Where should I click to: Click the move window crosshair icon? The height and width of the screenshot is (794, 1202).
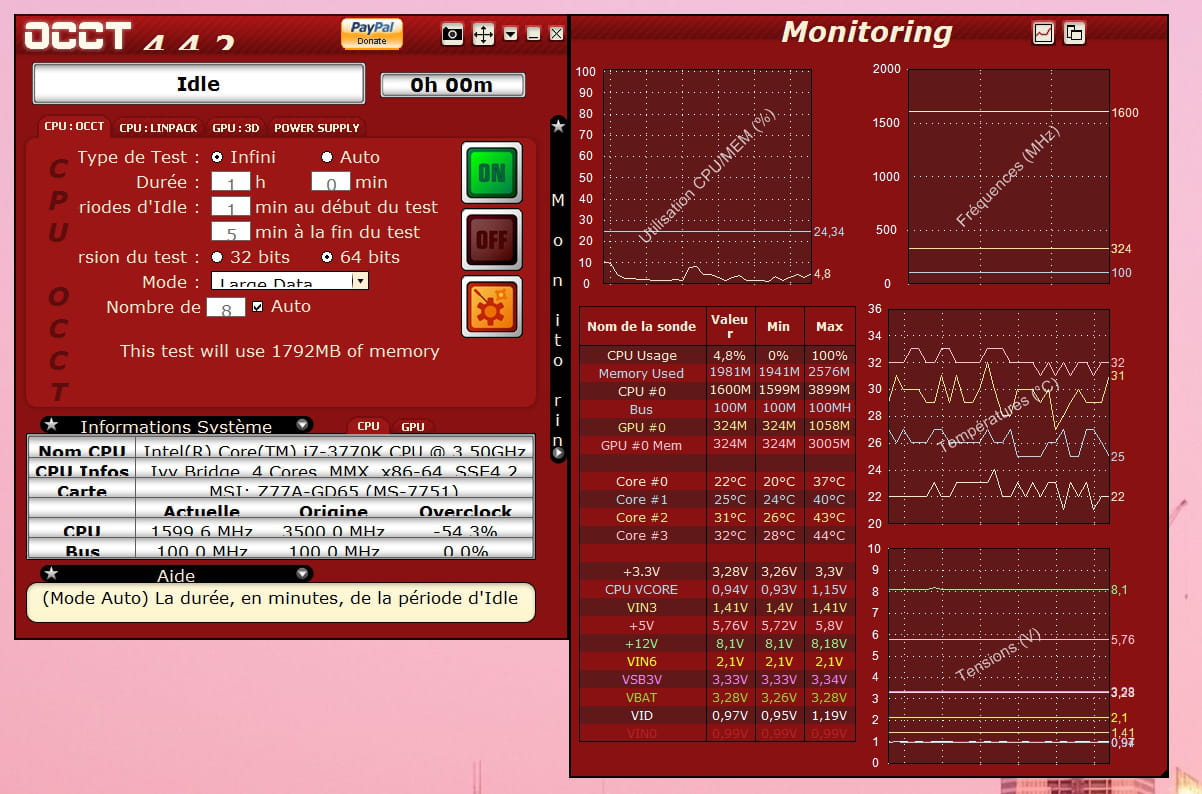point(483,34)
